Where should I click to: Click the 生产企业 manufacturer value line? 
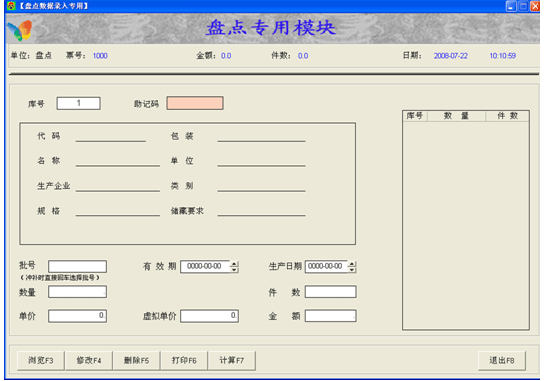[x=118, y=187]
